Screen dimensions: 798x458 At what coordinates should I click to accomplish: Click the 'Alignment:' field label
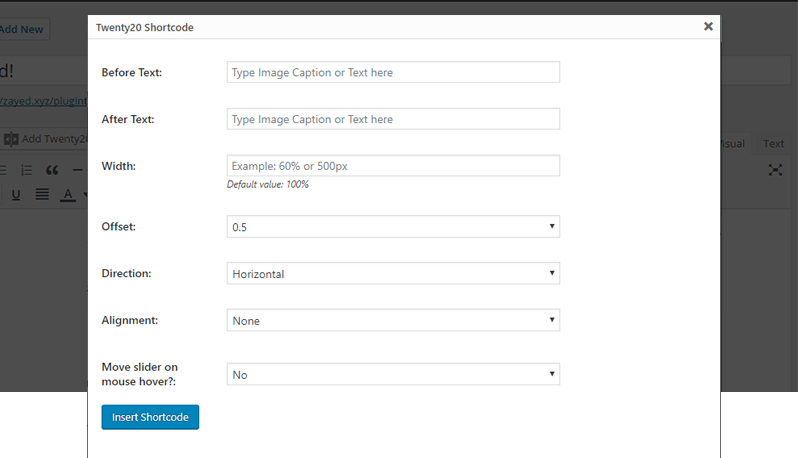130,320
